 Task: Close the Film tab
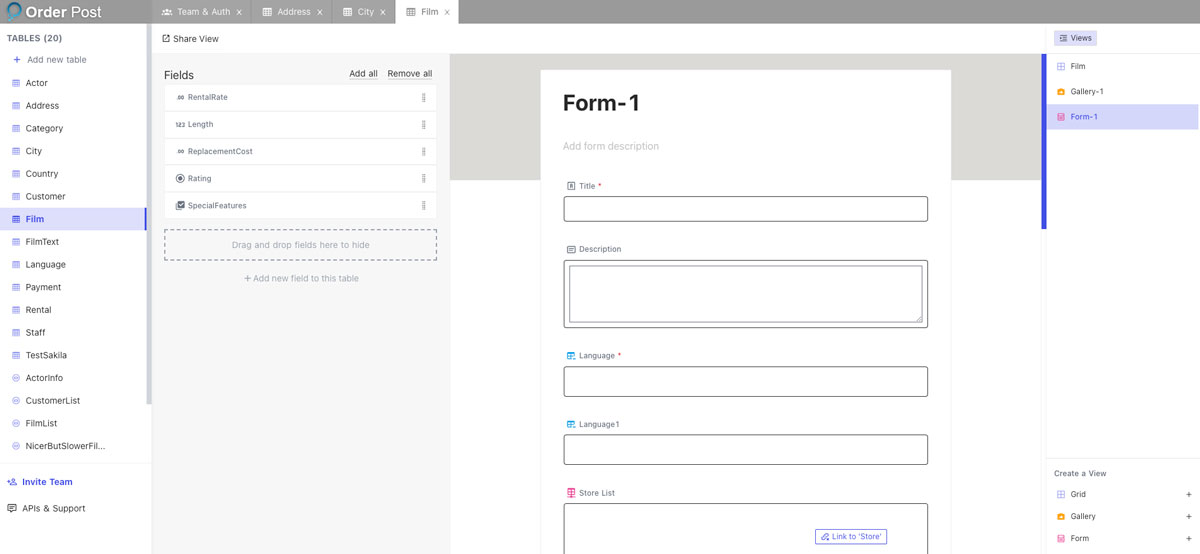point(447,13)
